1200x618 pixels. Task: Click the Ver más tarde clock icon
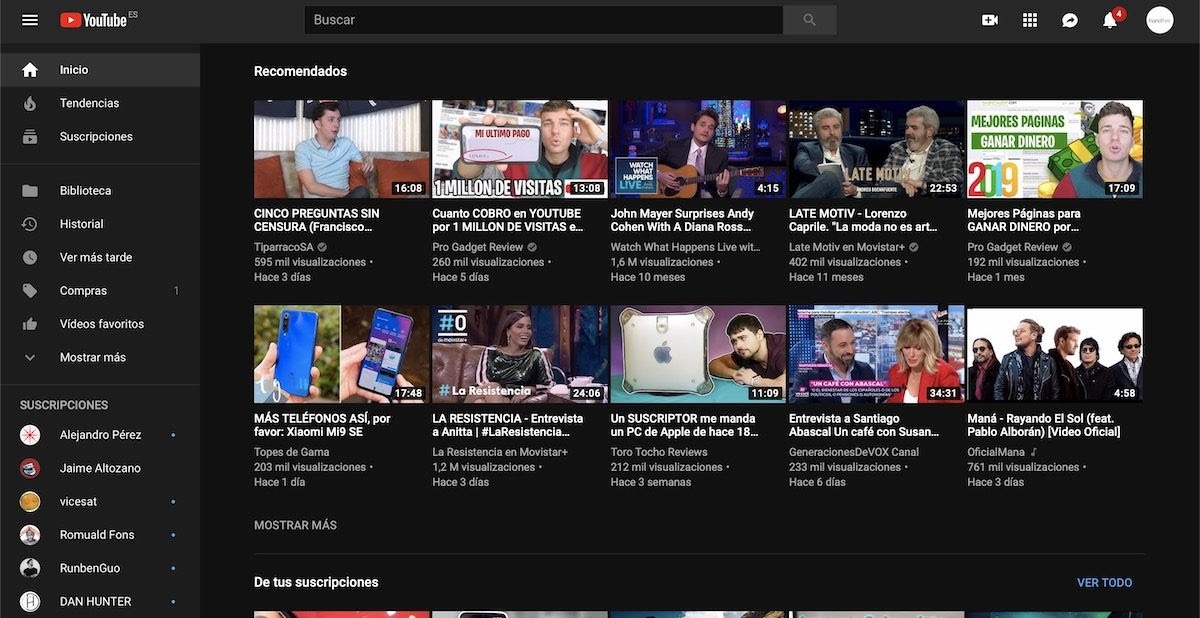(x=30, y=257)
